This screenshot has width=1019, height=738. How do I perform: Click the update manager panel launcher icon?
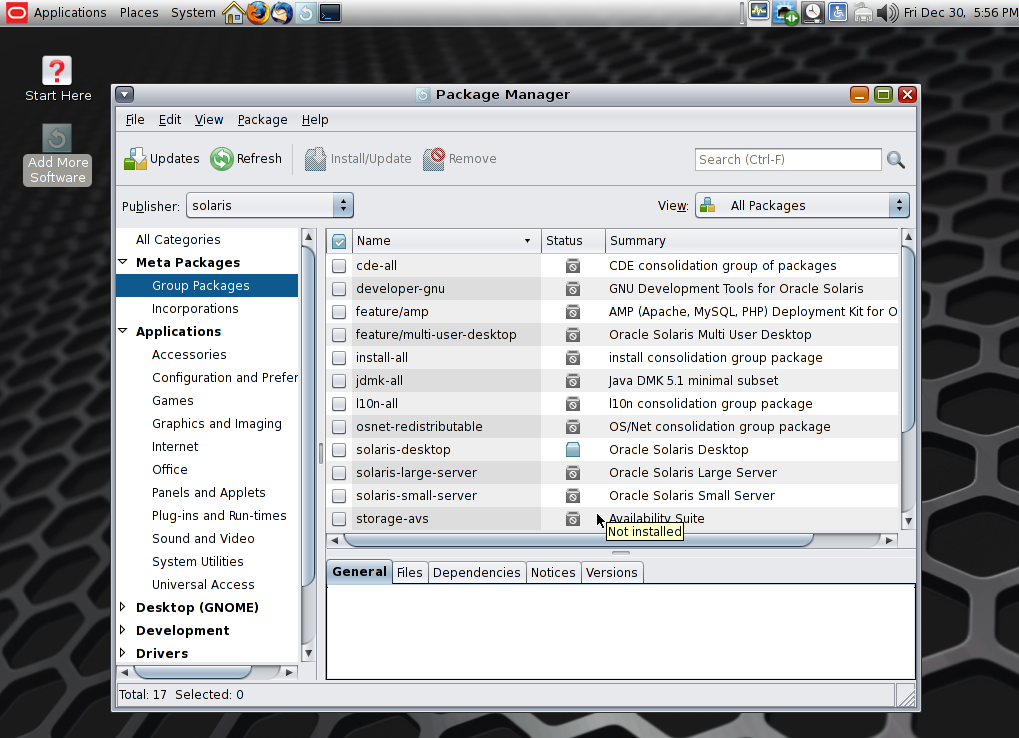click(x=305, y=12)
